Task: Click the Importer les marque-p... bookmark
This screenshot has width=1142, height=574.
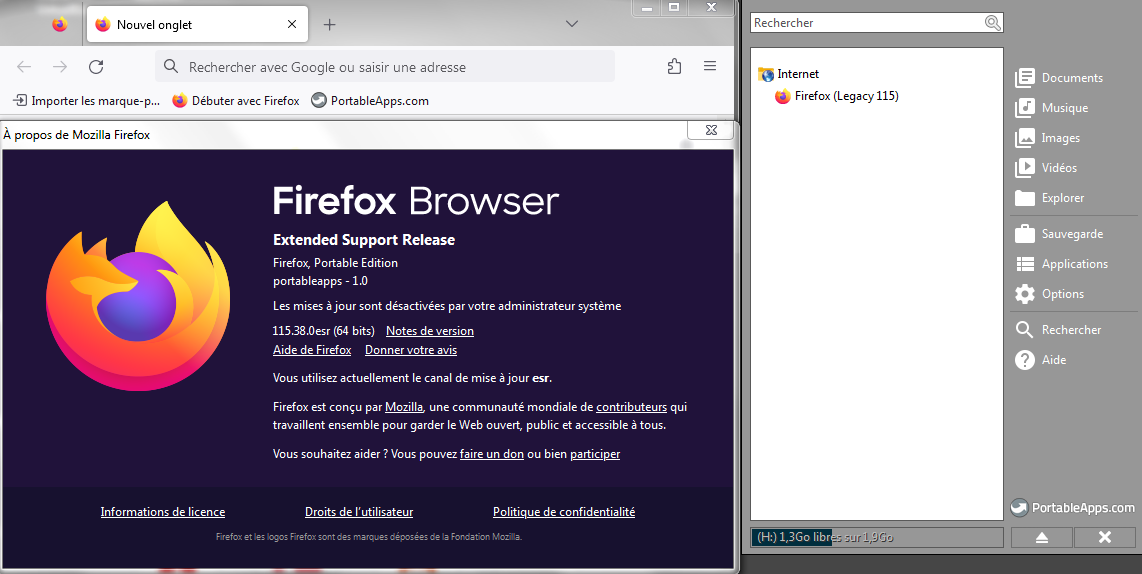Action: tap(87, 101)
